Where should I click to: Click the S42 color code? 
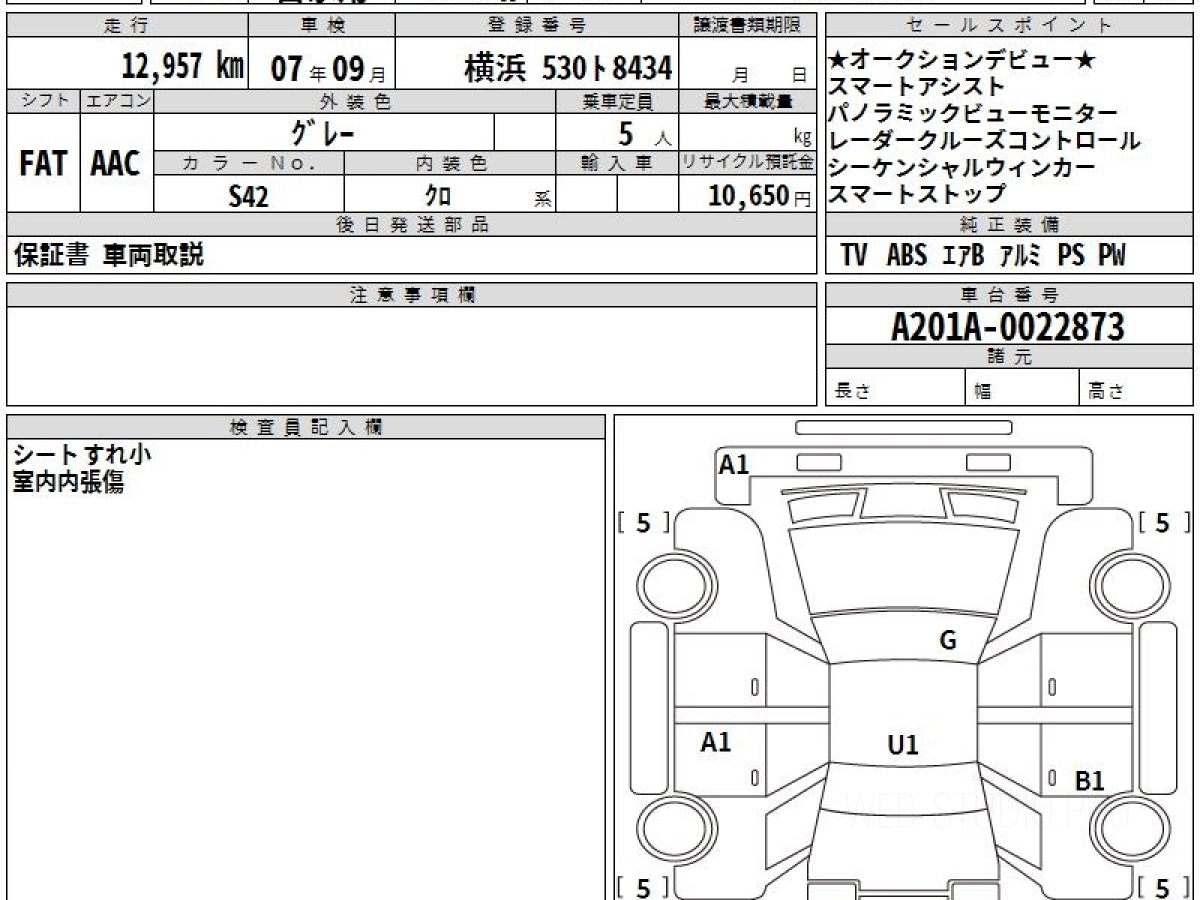click(x=248, y=196)
